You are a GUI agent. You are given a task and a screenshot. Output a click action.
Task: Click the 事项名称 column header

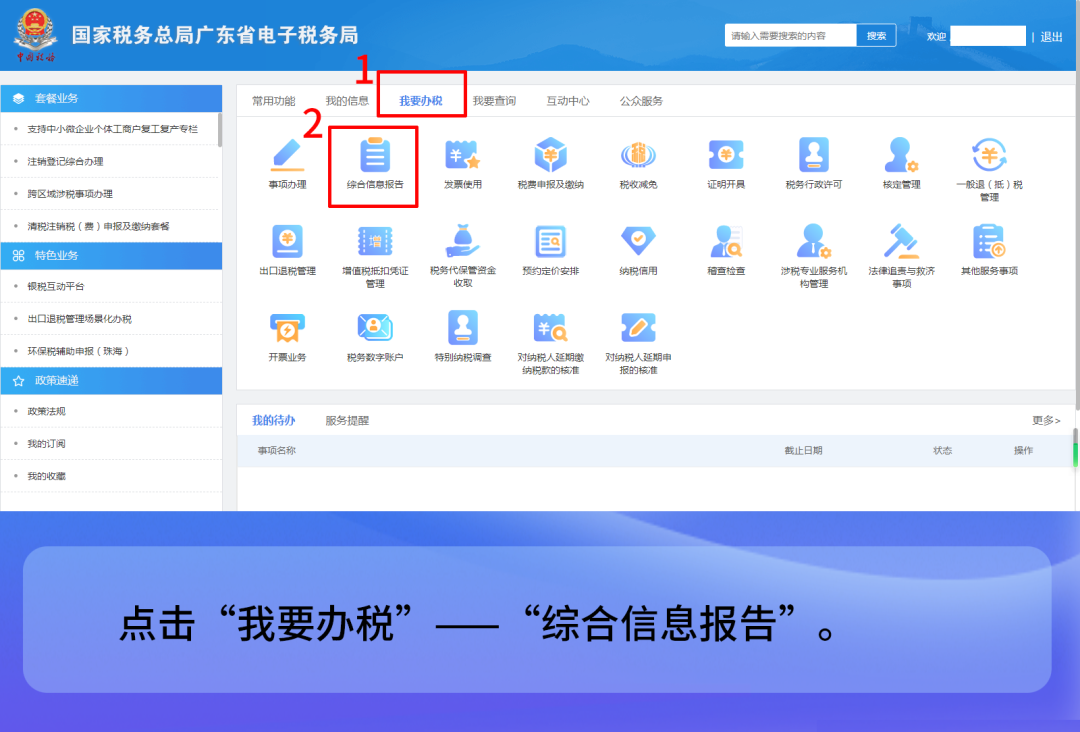(x=276, y=450)
